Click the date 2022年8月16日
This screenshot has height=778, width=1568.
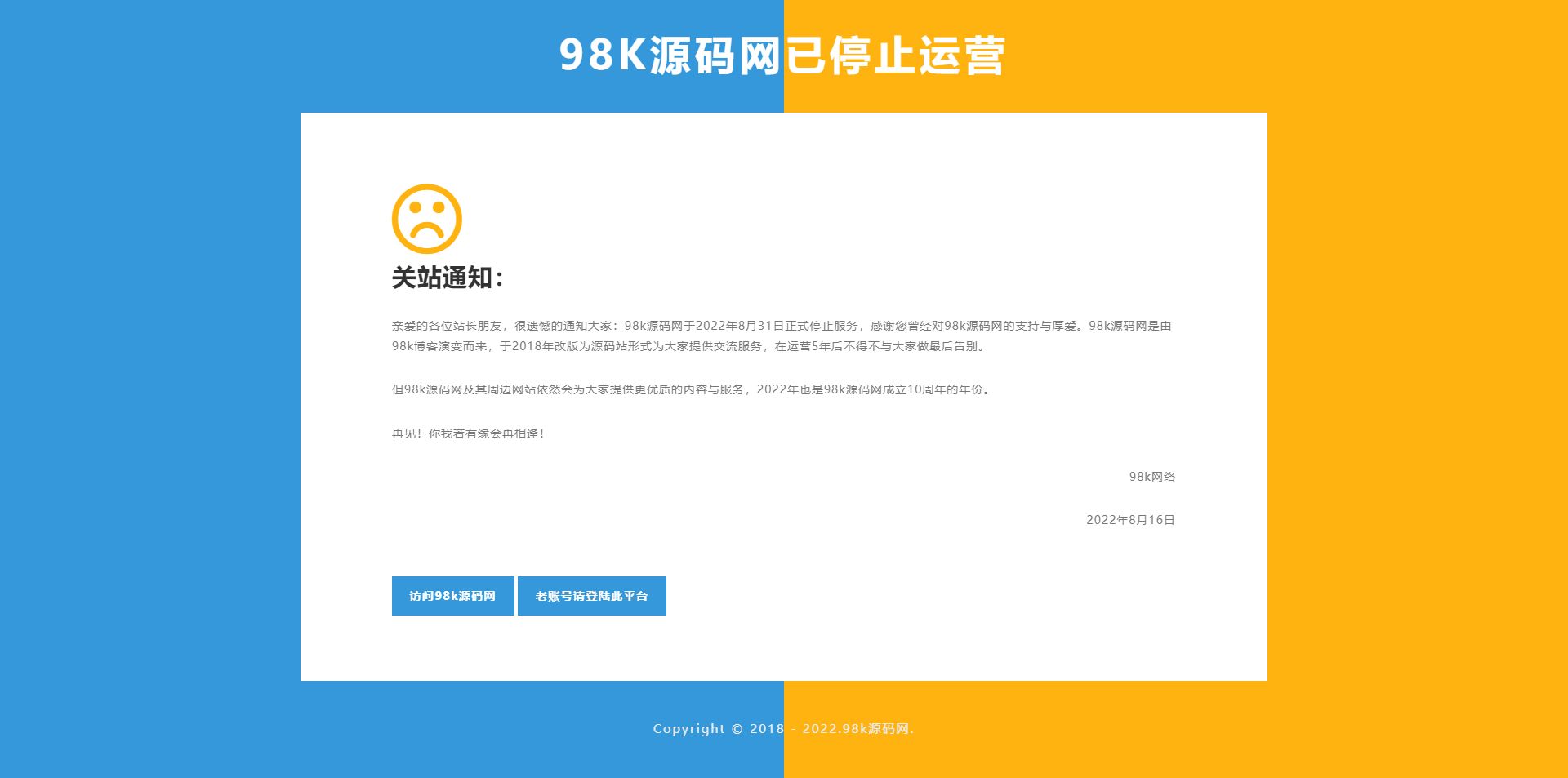click(1129, 519)
